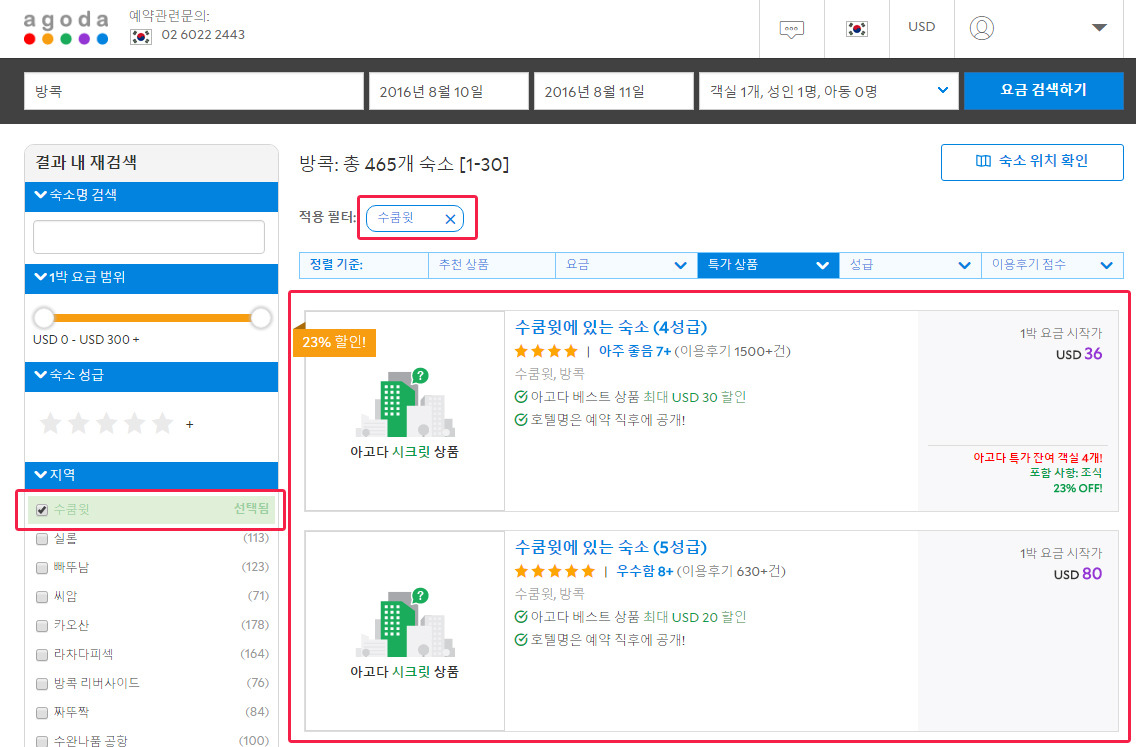The image size is (1136, 747).
Task: Select the fifth star in 숙소 성급 filter
Action: (x=162, y=423)
